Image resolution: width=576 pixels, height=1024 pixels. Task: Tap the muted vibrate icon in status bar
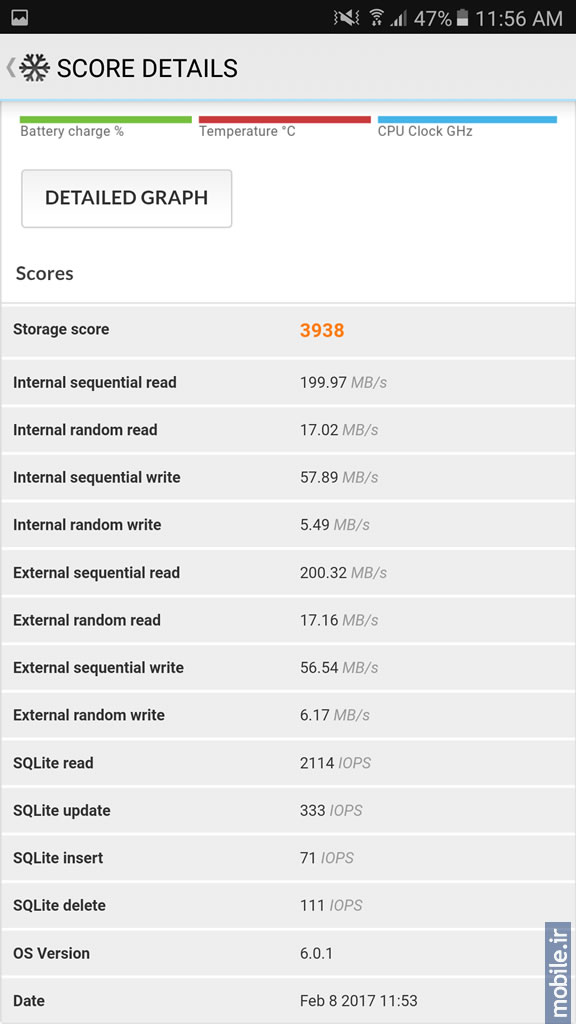(346, 18)
